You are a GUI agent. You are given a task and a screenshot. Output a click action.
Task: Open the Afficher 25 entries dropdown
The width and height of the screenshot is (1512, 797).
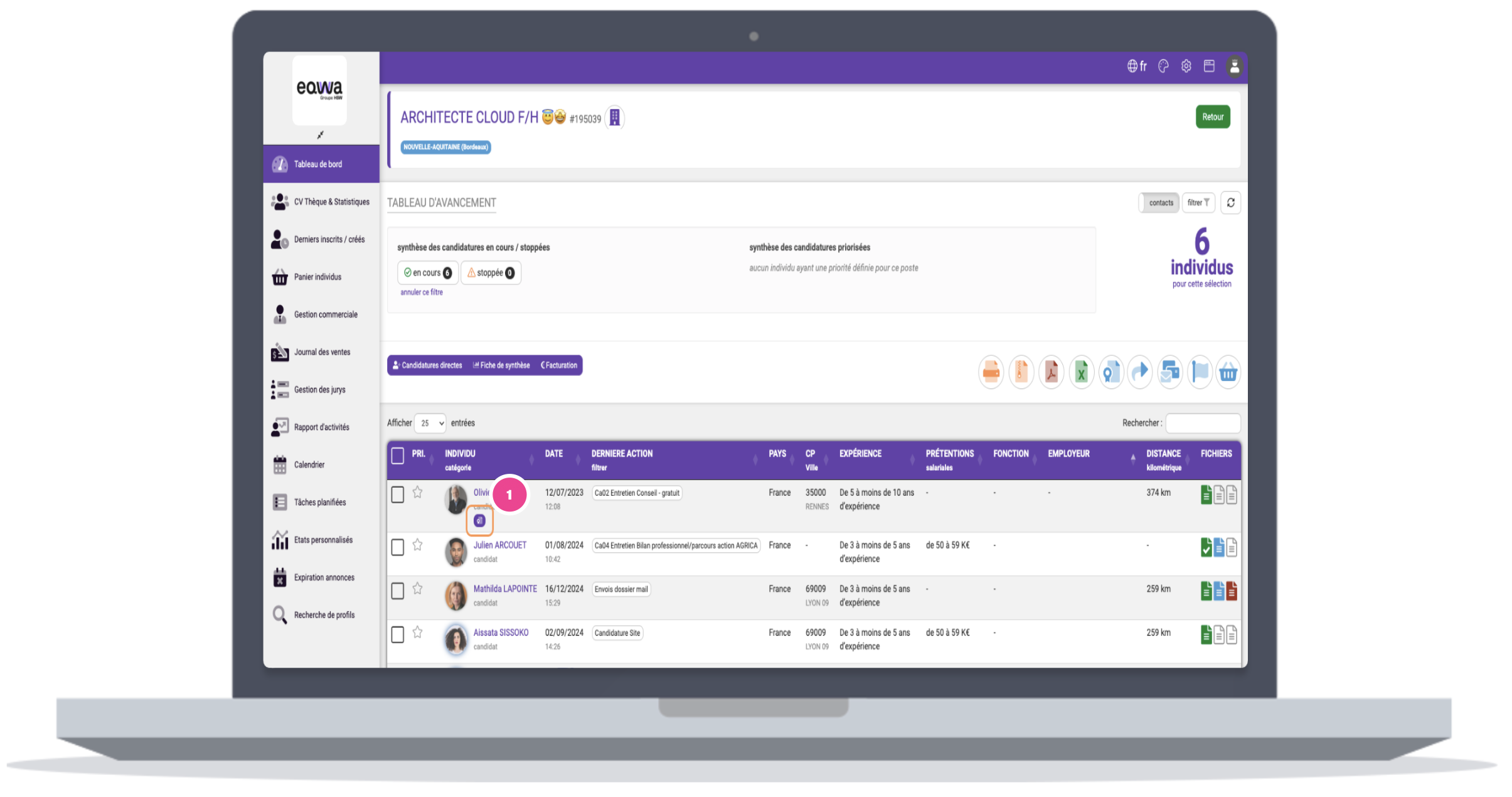click(x=430, y=424)
